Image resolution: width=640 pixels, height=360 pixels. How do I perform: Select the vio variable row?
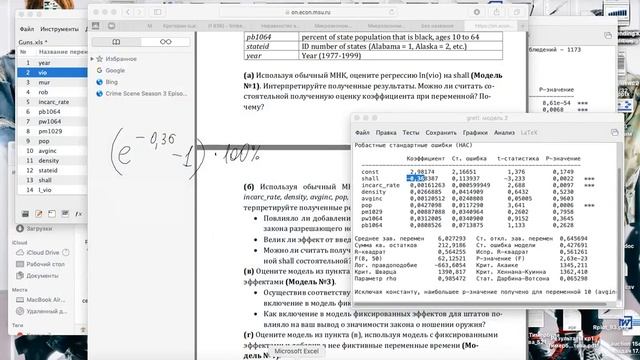52,73
